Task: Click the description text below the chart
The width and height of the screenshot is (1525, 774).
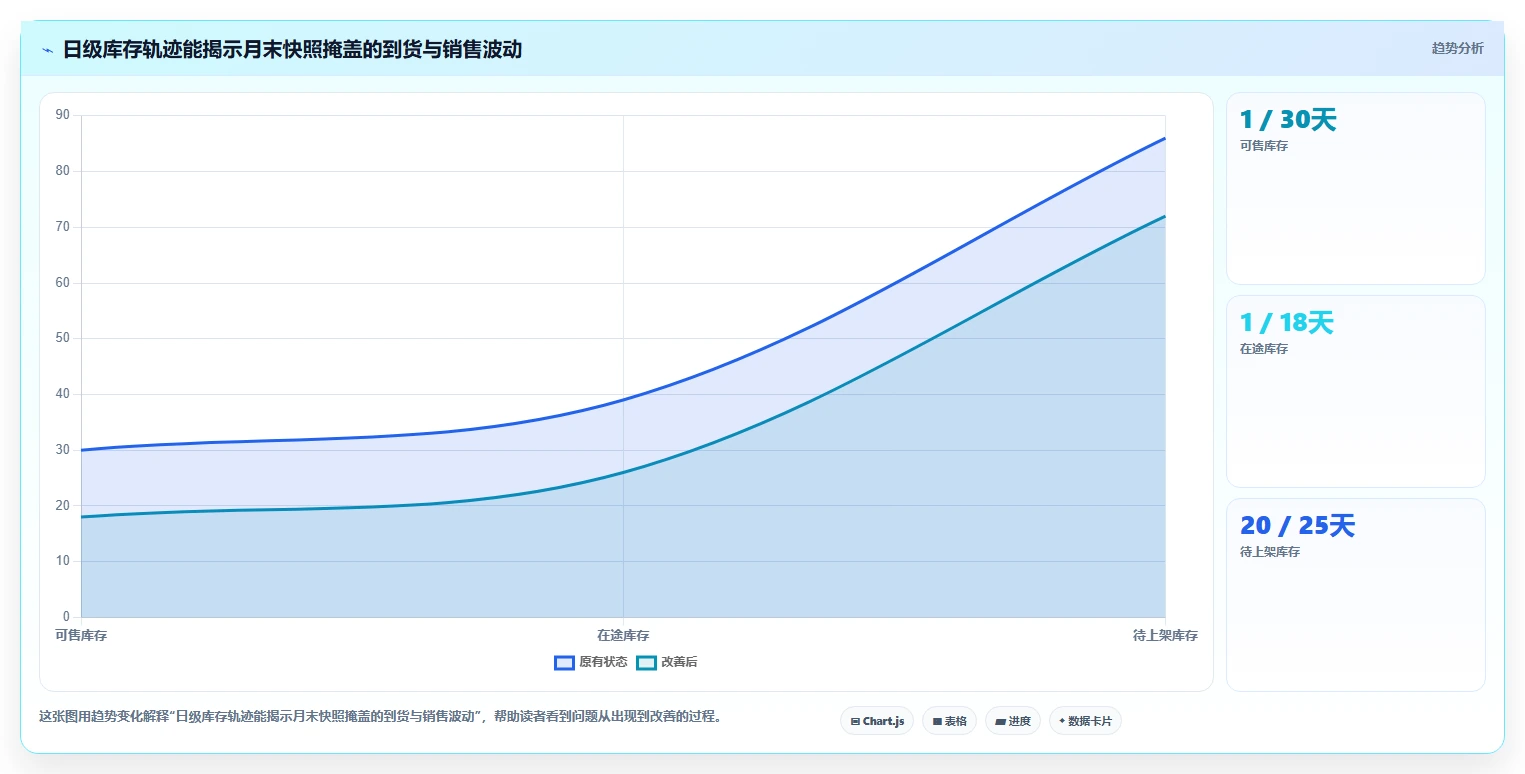Action: (381, 717)
